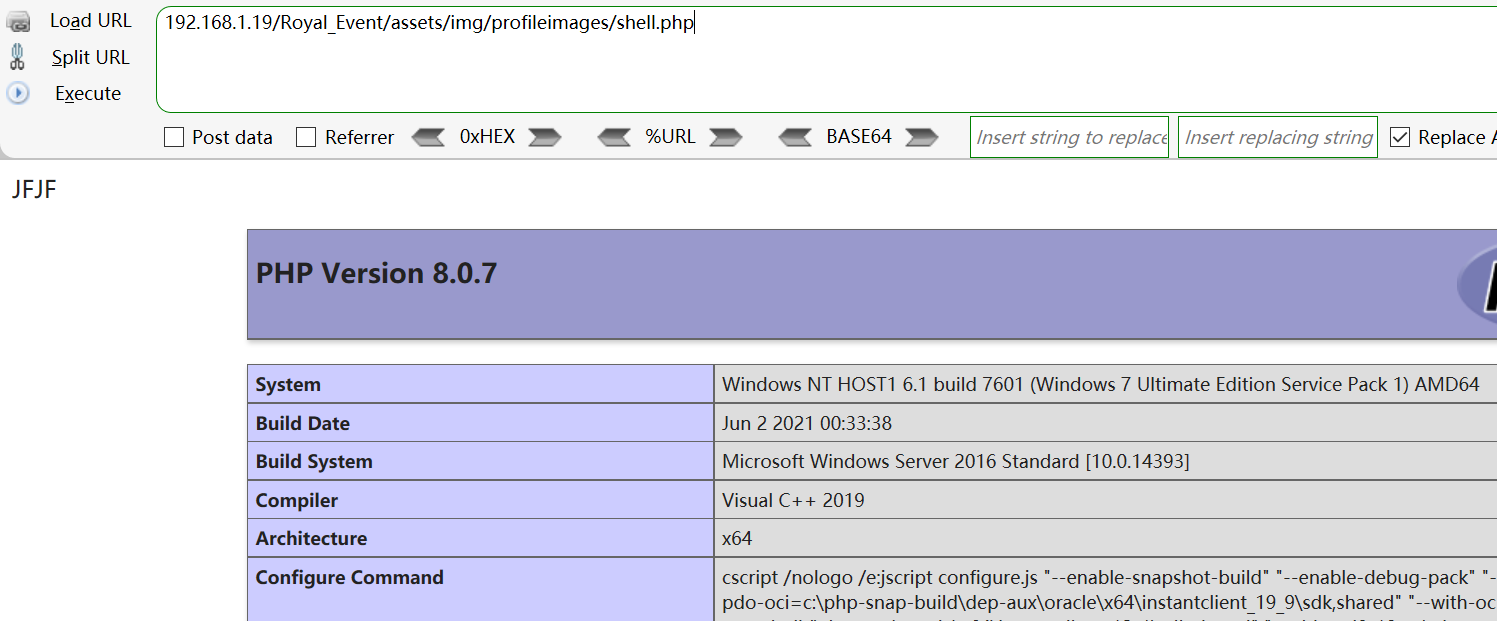Enable the Post data checkbox

point(174,137)
